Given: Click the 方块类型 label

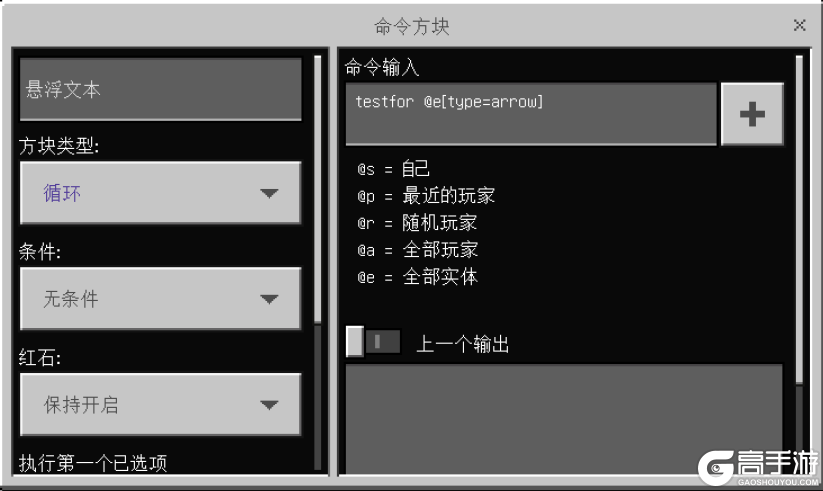Looking at the screenshot, I should pyautogui.click(x=59, y=145).
